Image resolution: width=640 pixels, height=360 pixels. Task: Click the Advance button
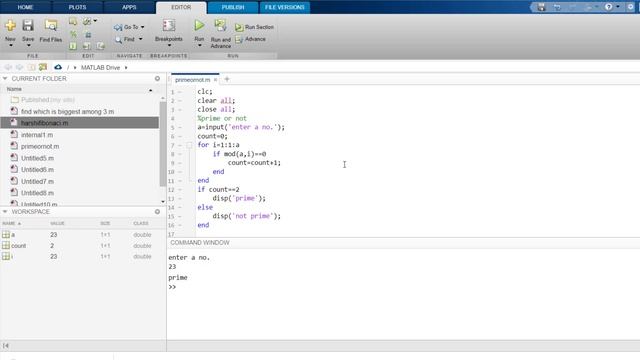pyautogui.click(x=251, y=39)
